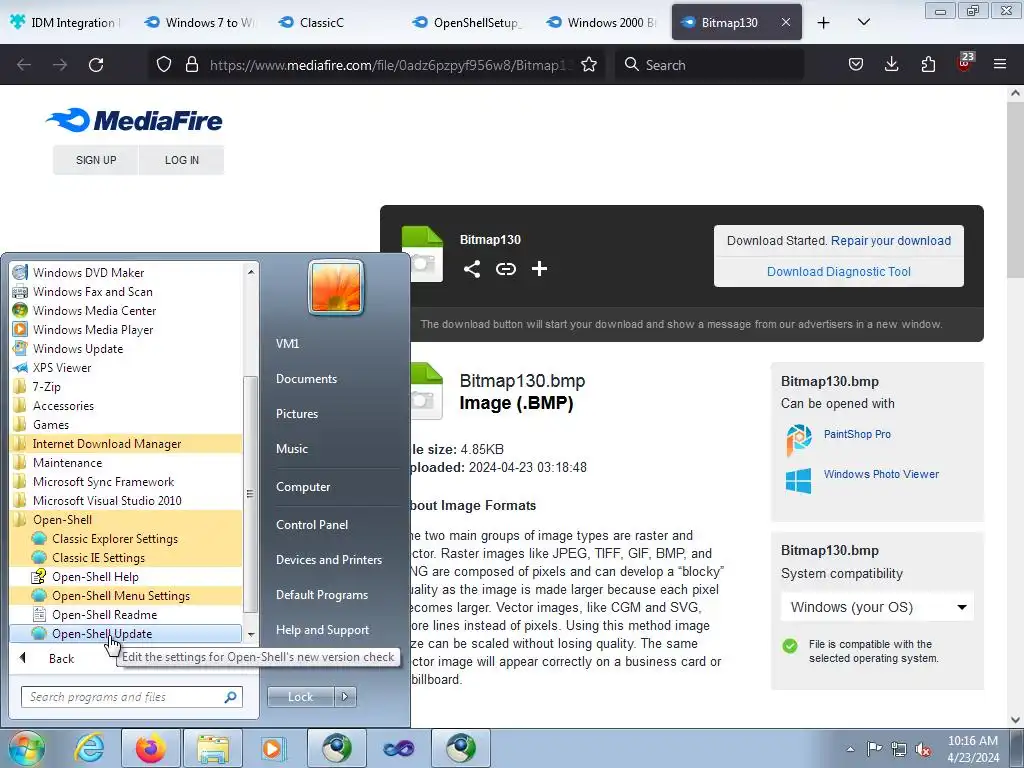Click the muted volume tray icon

[x=923, y=749]
